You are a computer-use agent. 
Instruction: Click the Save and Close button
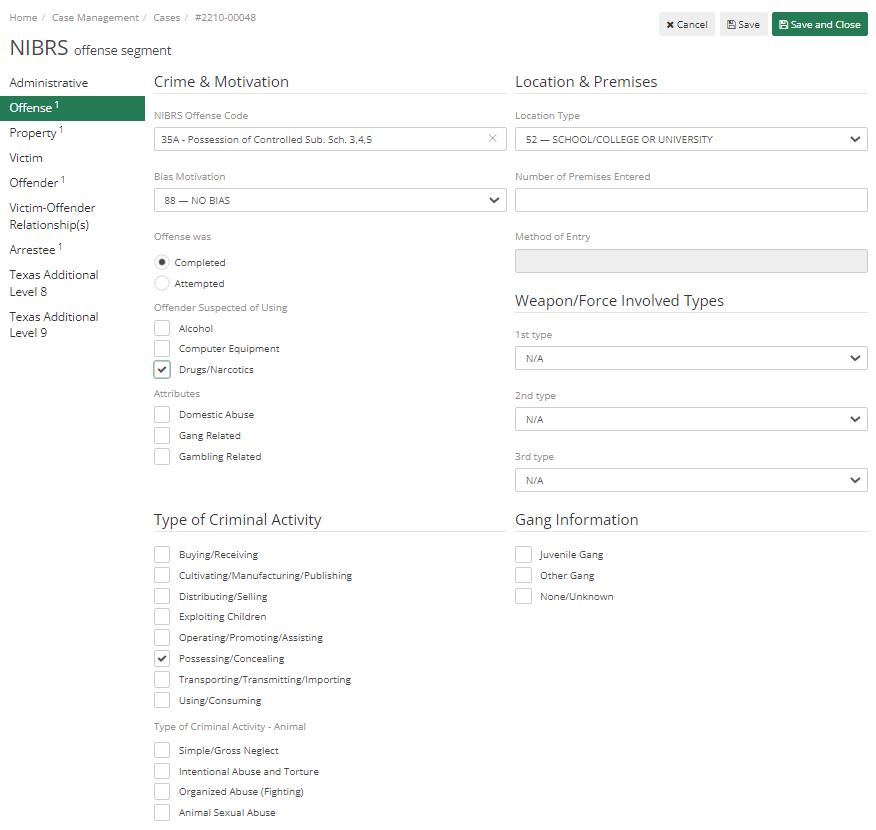pos(819,24)
